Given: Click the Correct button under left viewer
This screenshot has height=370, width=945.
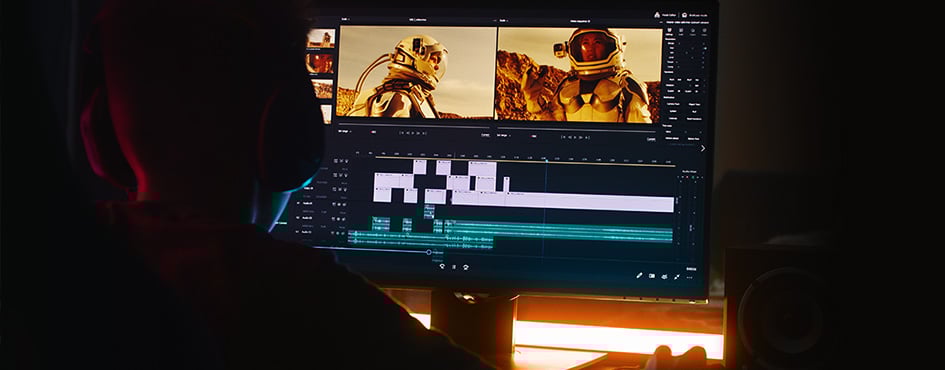Looking at the screenshot, I should (485, 135).
